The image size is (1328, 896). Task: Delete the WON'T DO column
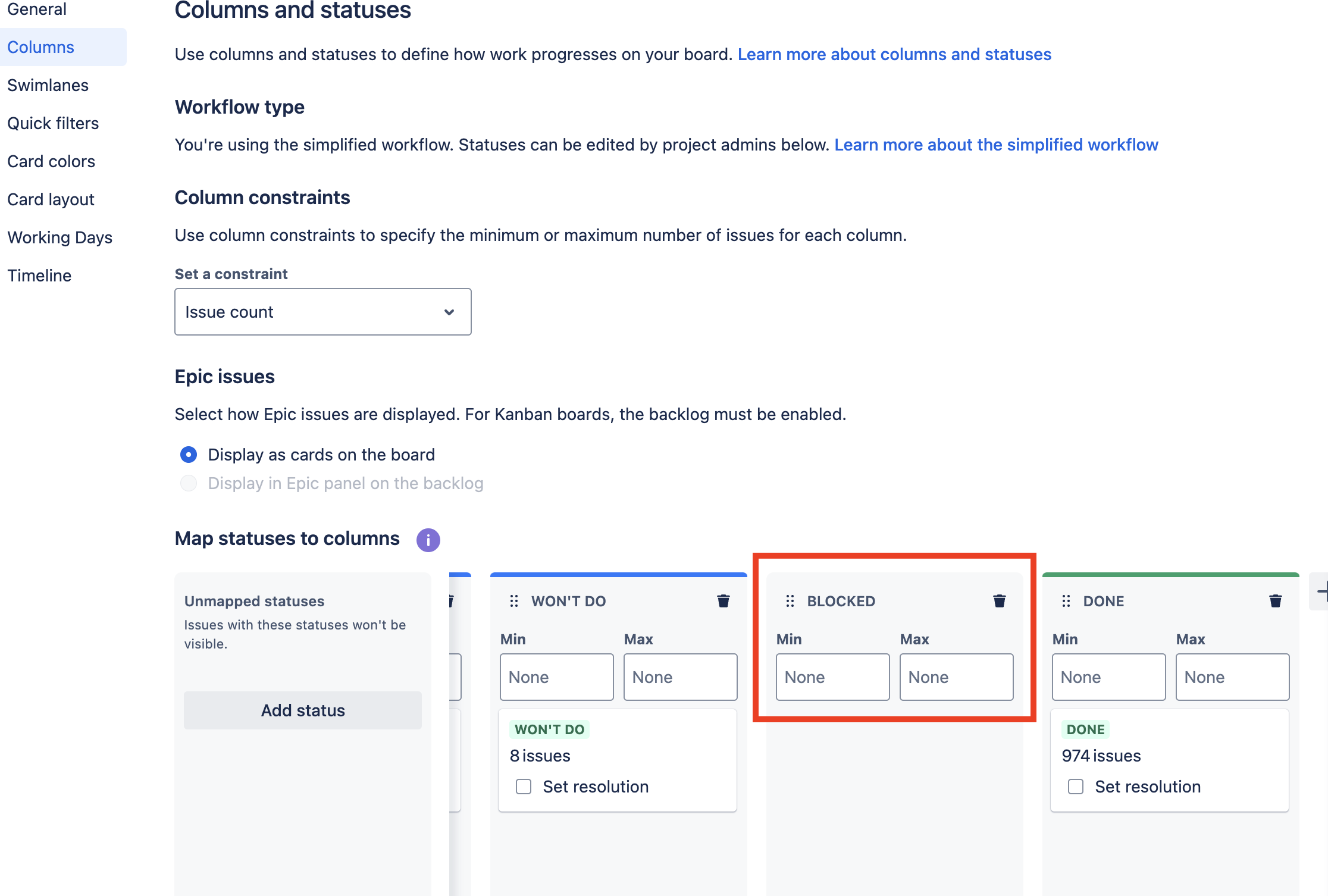point(723,601)
